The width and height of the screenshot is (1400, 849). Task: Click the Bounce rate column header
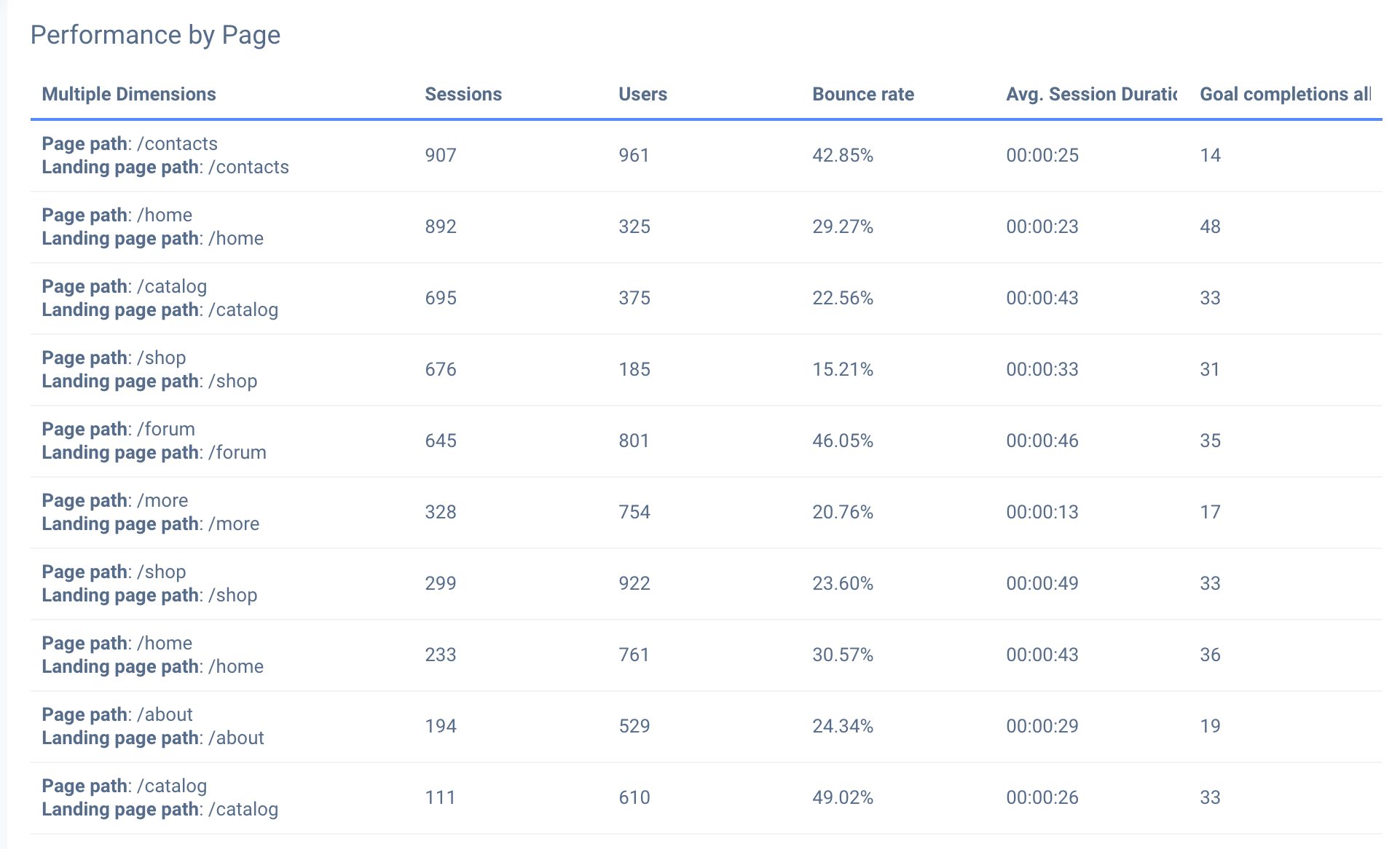pyautogui.click(x=862, y=94)
